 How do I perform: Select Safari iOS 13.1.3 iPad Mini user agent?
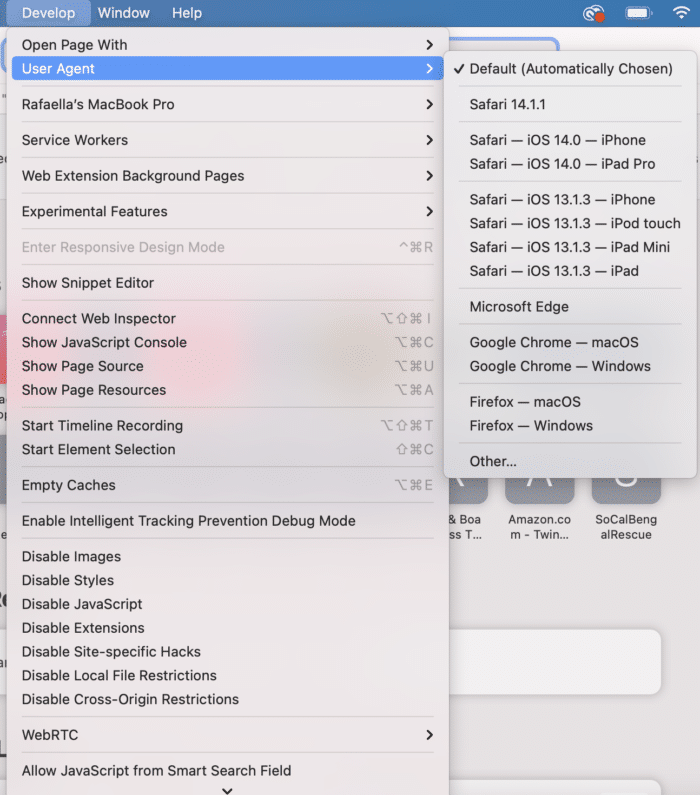pyautogui.click(x=570, y=247)
